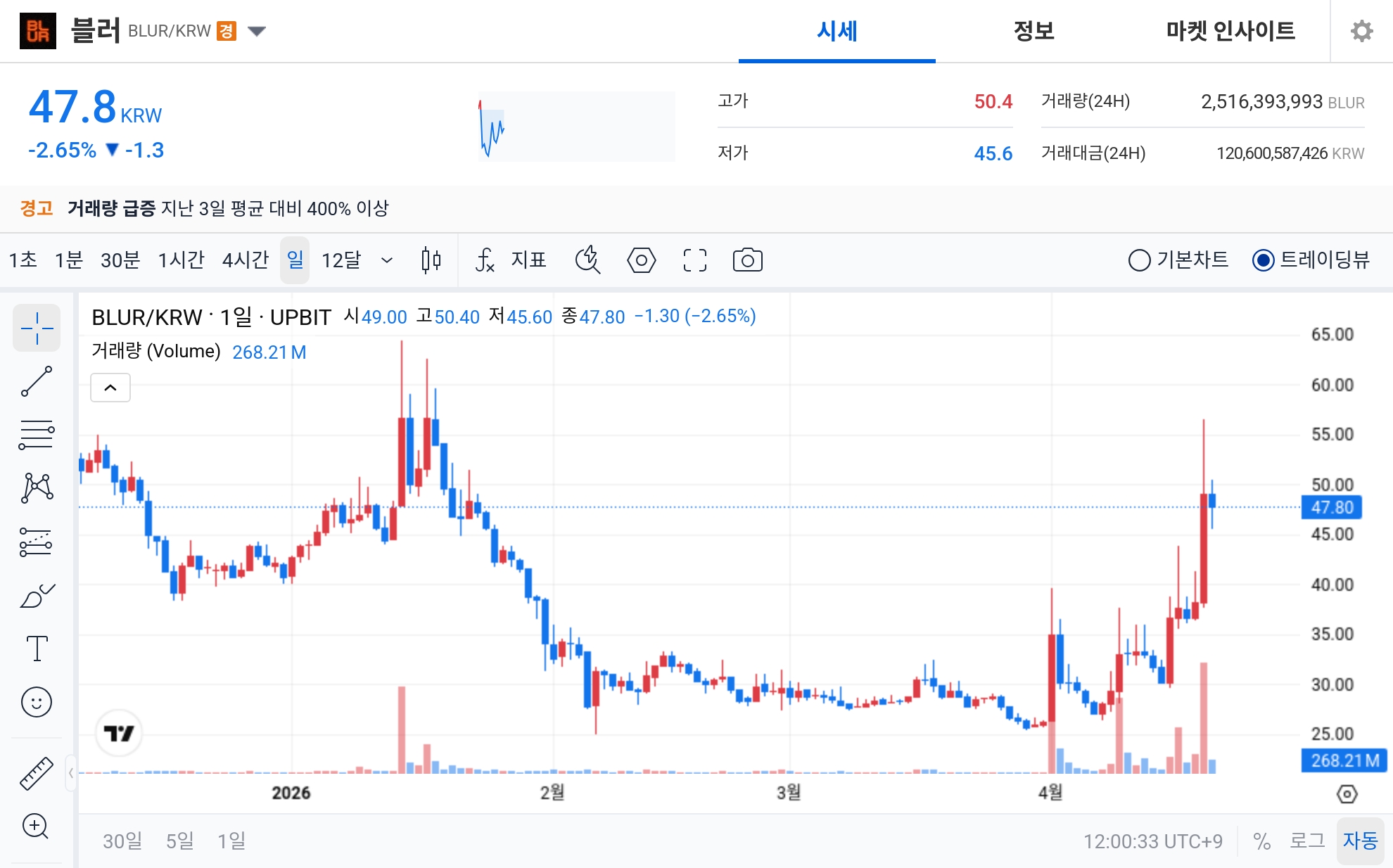This screenshot has width=1393, height=868.
Task: Expand the BLUR/KRW pair selector arrow
Action: point(257,31)
